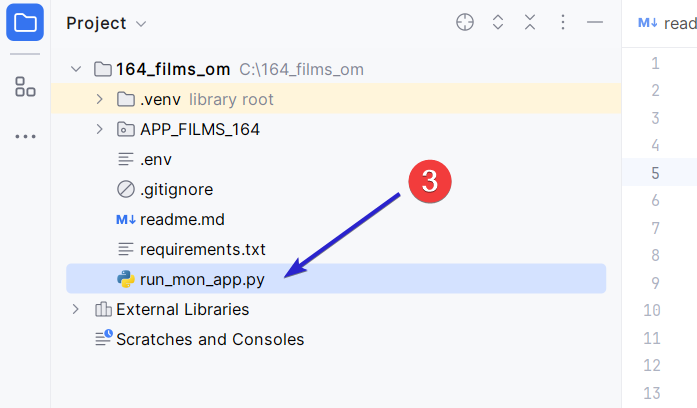Open Project panel options kebab menu
Image resolution: width=697 pixels, height=408 pixels.
pos(563,22)
